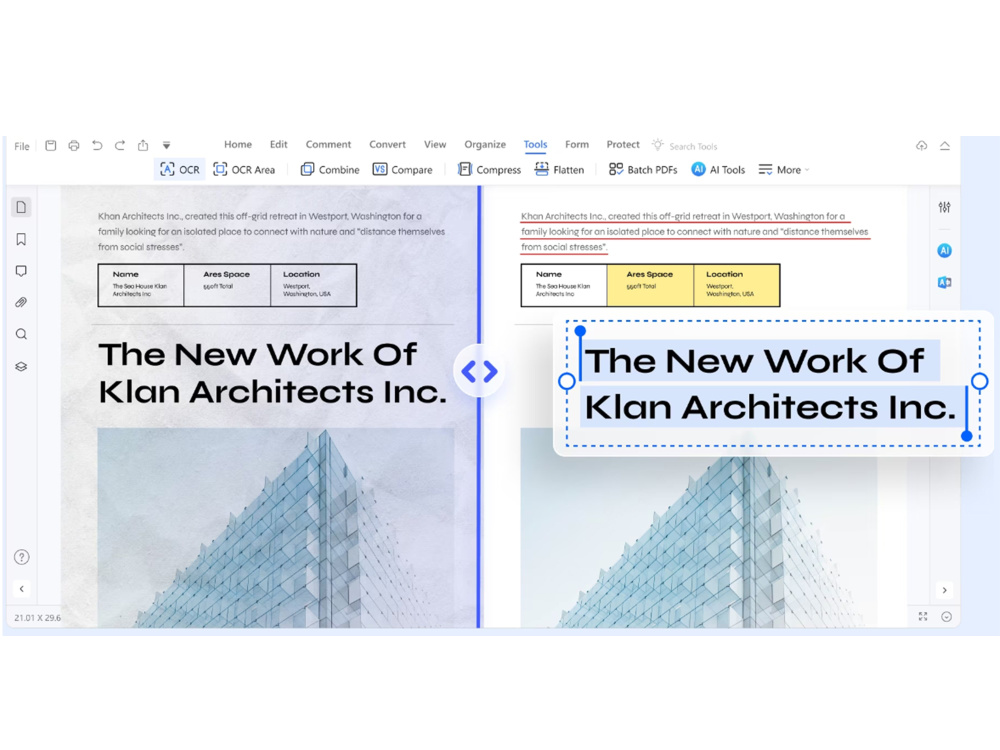The width and height of the screenshot is (1000, 750).
Task: Switch to the Edit tab
Action: coord(279,145)
